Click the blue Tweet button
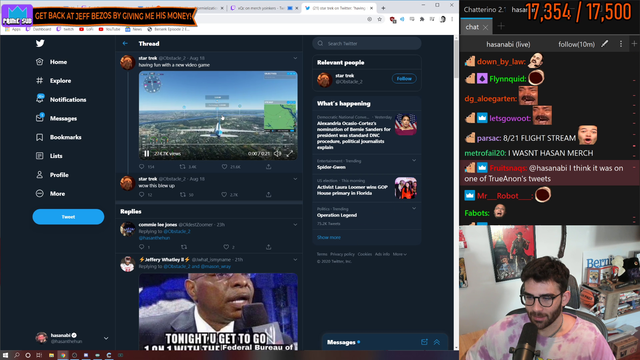 [x=68, y=217]
